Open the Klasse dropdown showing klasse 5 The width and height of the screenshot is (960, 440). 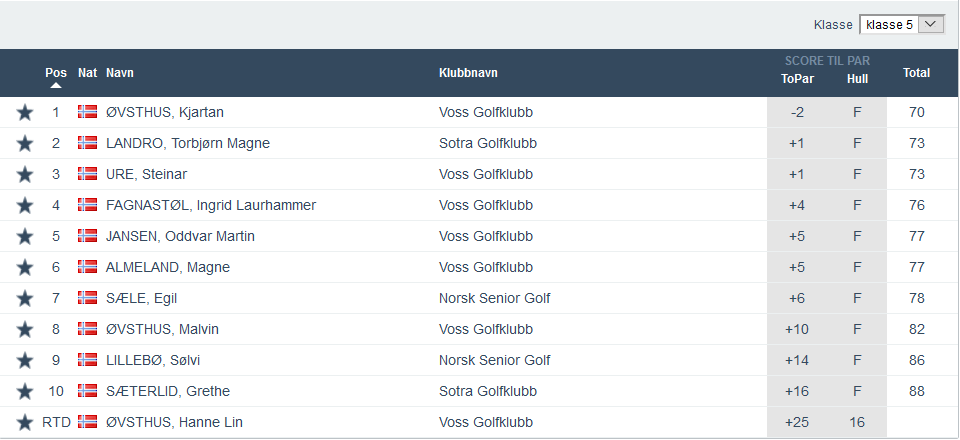point(901,24)
